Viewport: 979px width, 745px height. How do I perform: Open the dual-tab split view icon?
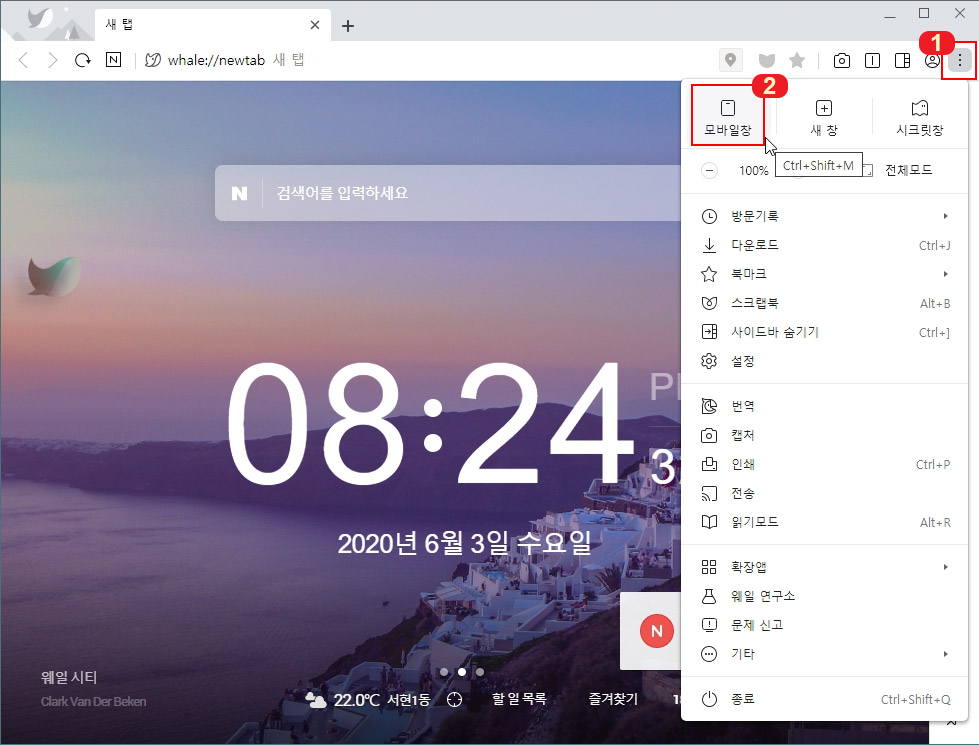click(x=872, y=61)
